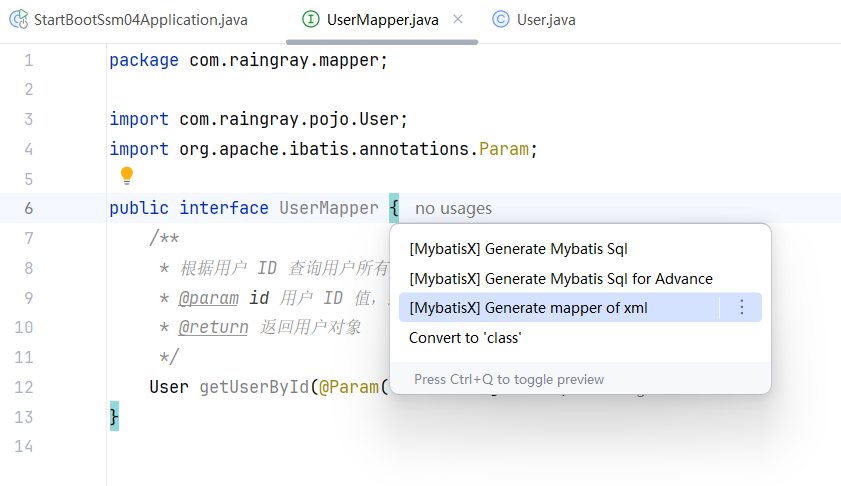Click 'com.raingray.pojo.User' import text

[x=289, y=119]
